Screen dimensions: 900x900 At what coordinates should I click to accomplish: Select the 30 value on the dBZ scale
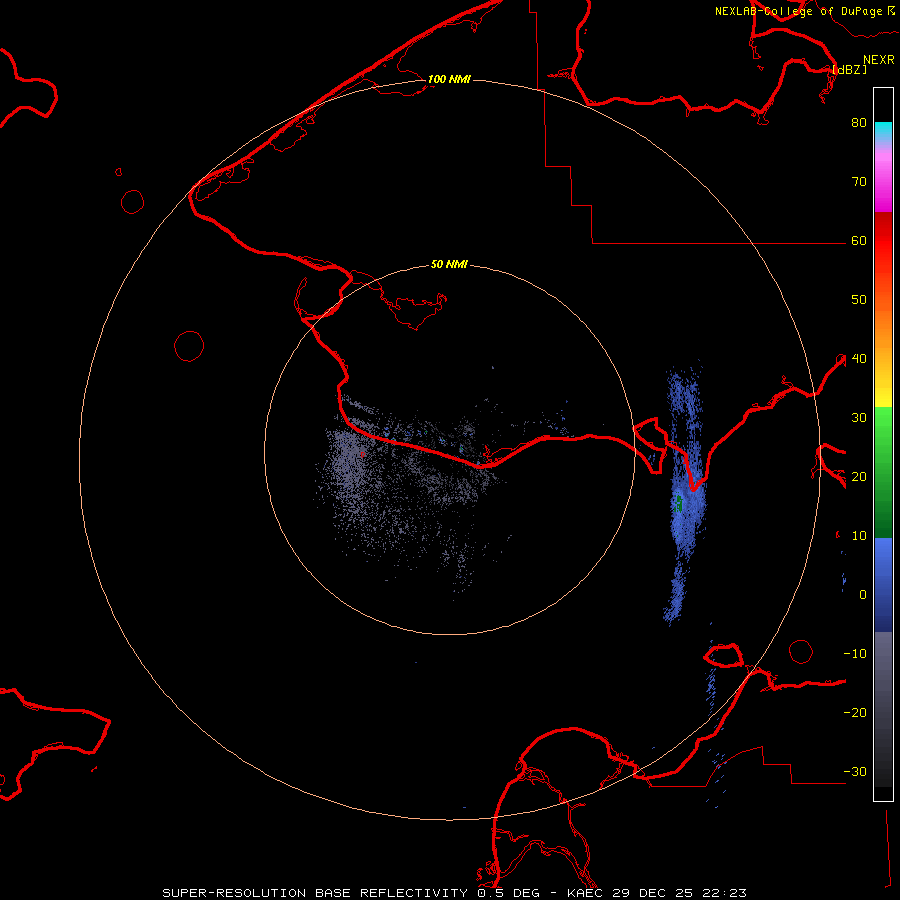[859, 418]
